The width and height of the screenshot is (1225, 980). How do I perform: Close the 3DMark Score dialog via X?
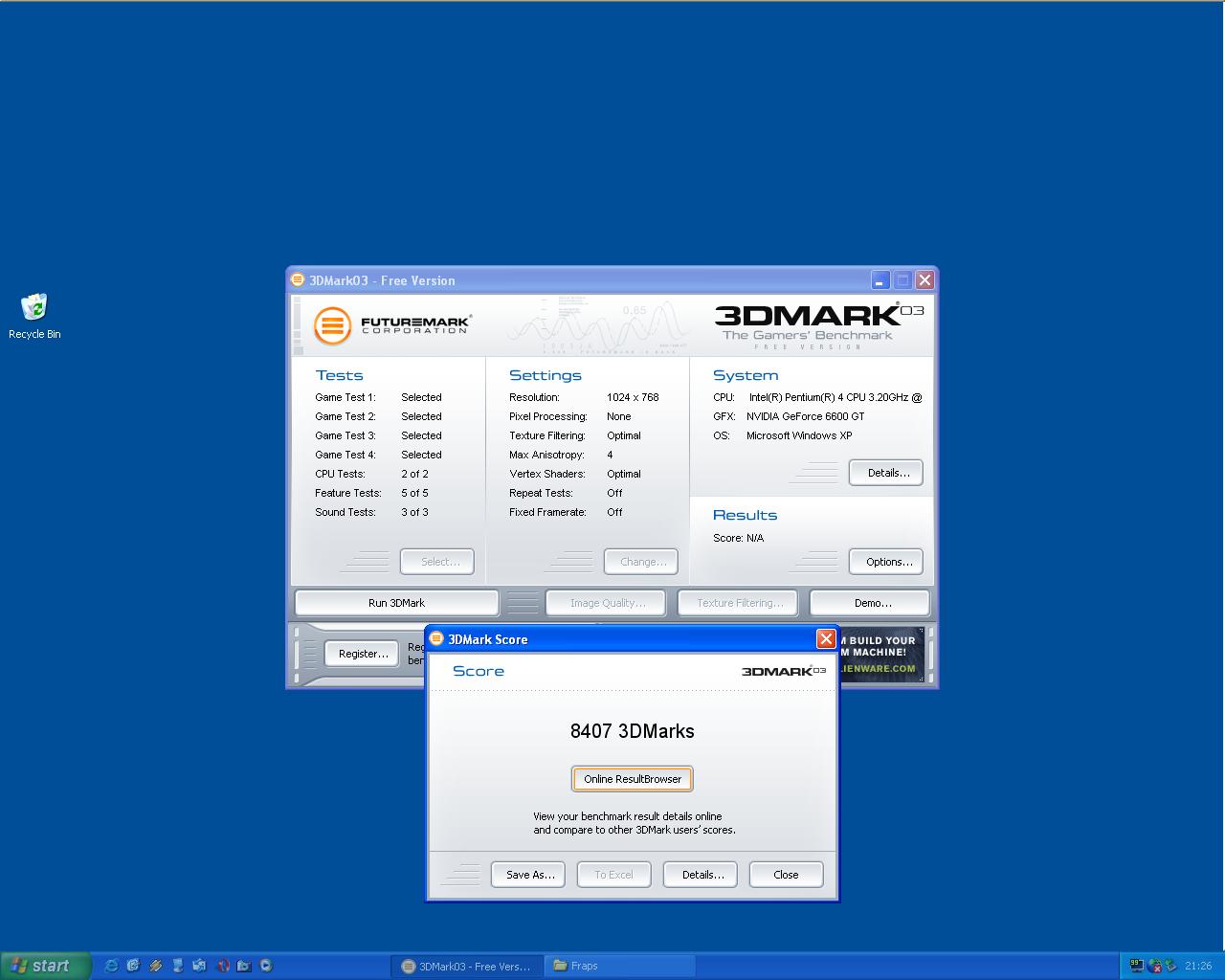point(826,639)
